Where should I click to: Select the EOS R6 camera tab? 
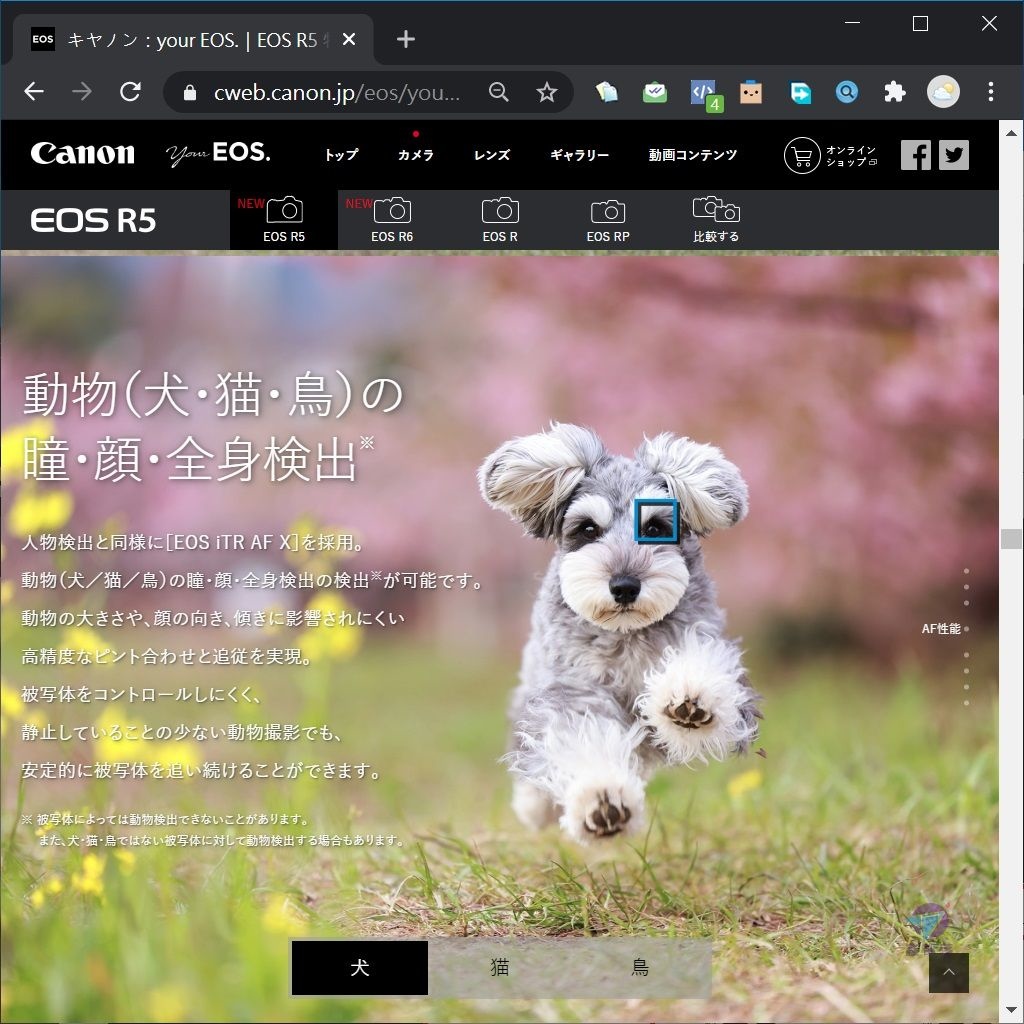tap(392, 220)
